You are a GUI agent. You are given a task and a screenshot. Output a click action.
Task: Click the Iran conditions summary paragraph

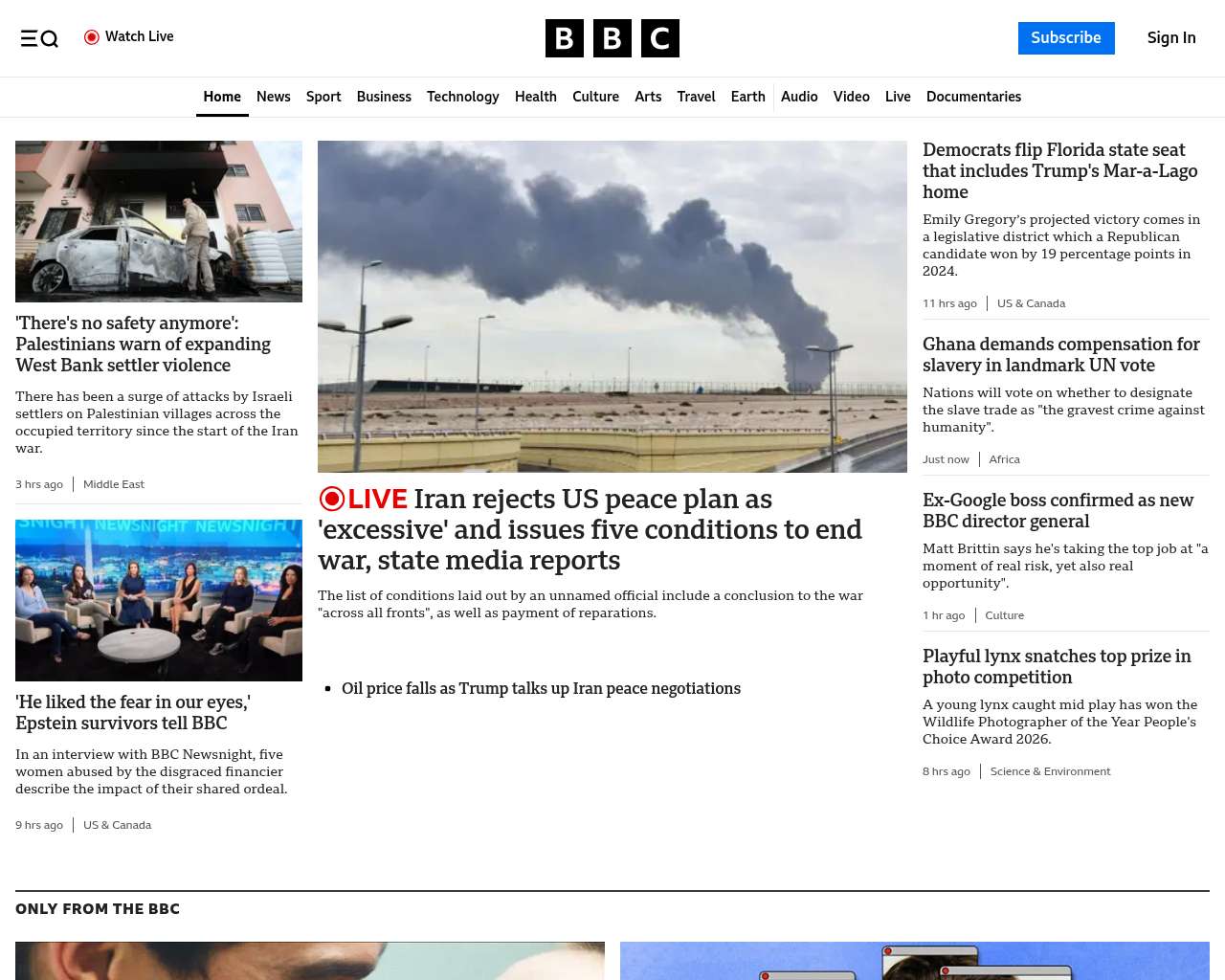(590, 604)
